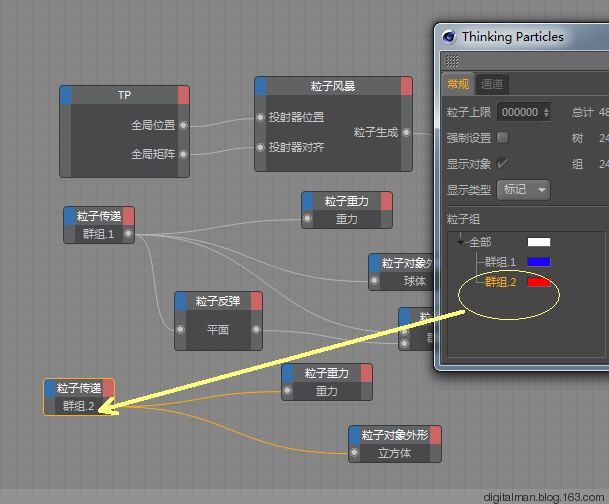
Task: Switch to the 常规 tab
Action: coord(458,84)
